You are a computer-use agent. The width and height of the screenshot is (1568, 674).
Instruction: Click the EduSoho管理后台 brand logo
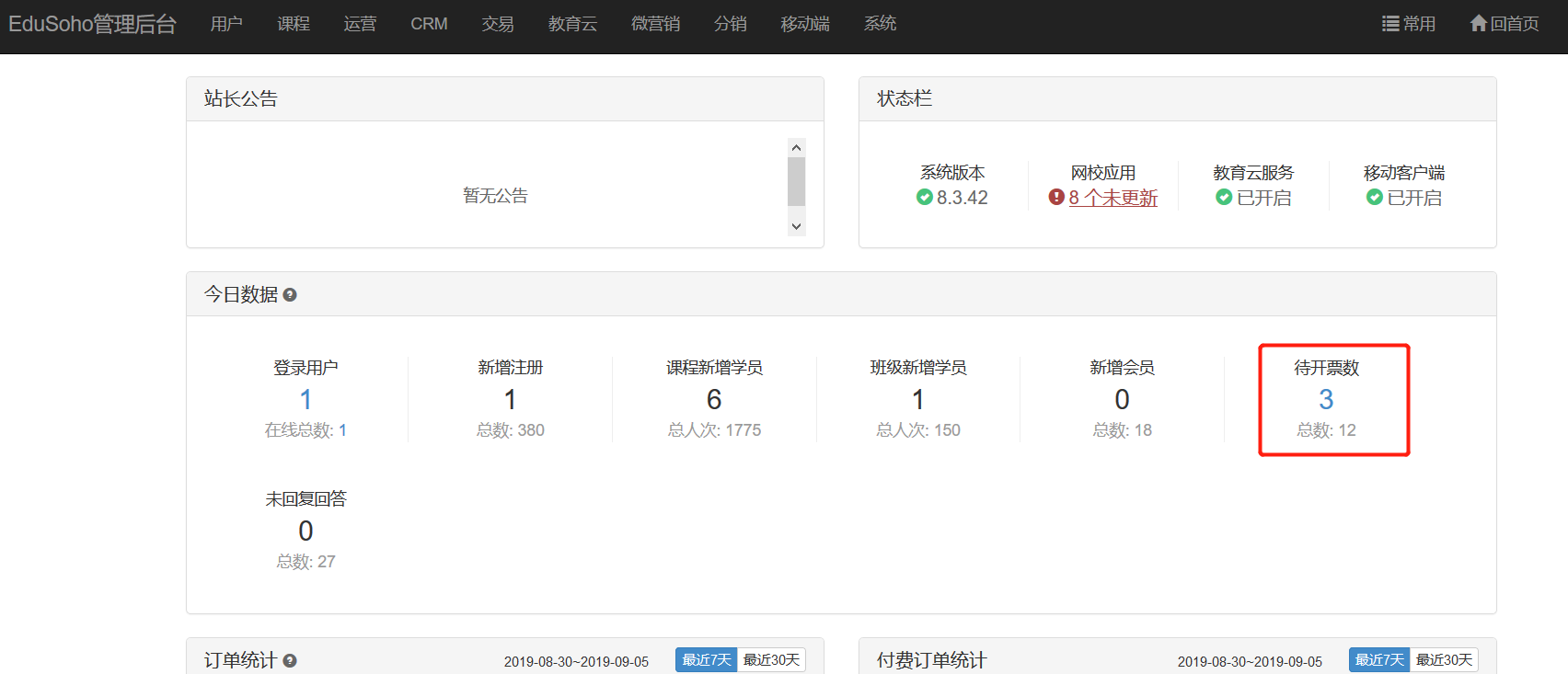92,24
